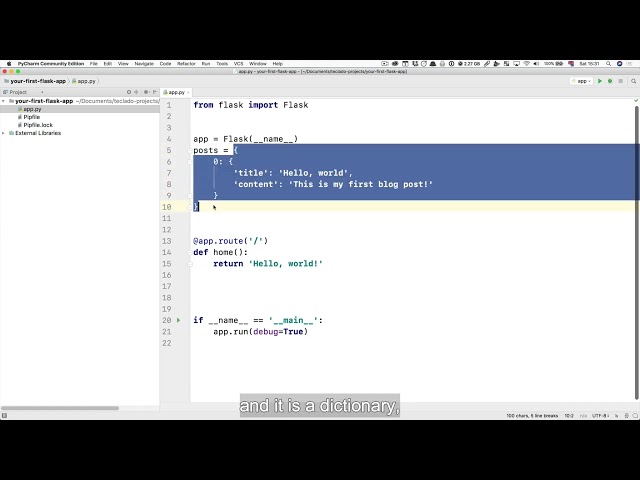
Task: Hide the Project tool window with the hide icon
Action: pos(155,92)
